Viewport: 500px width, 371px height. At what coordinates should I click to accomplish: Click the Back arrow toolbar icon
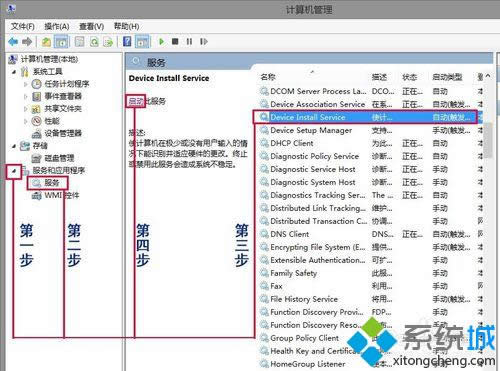(x=13, y=42)
